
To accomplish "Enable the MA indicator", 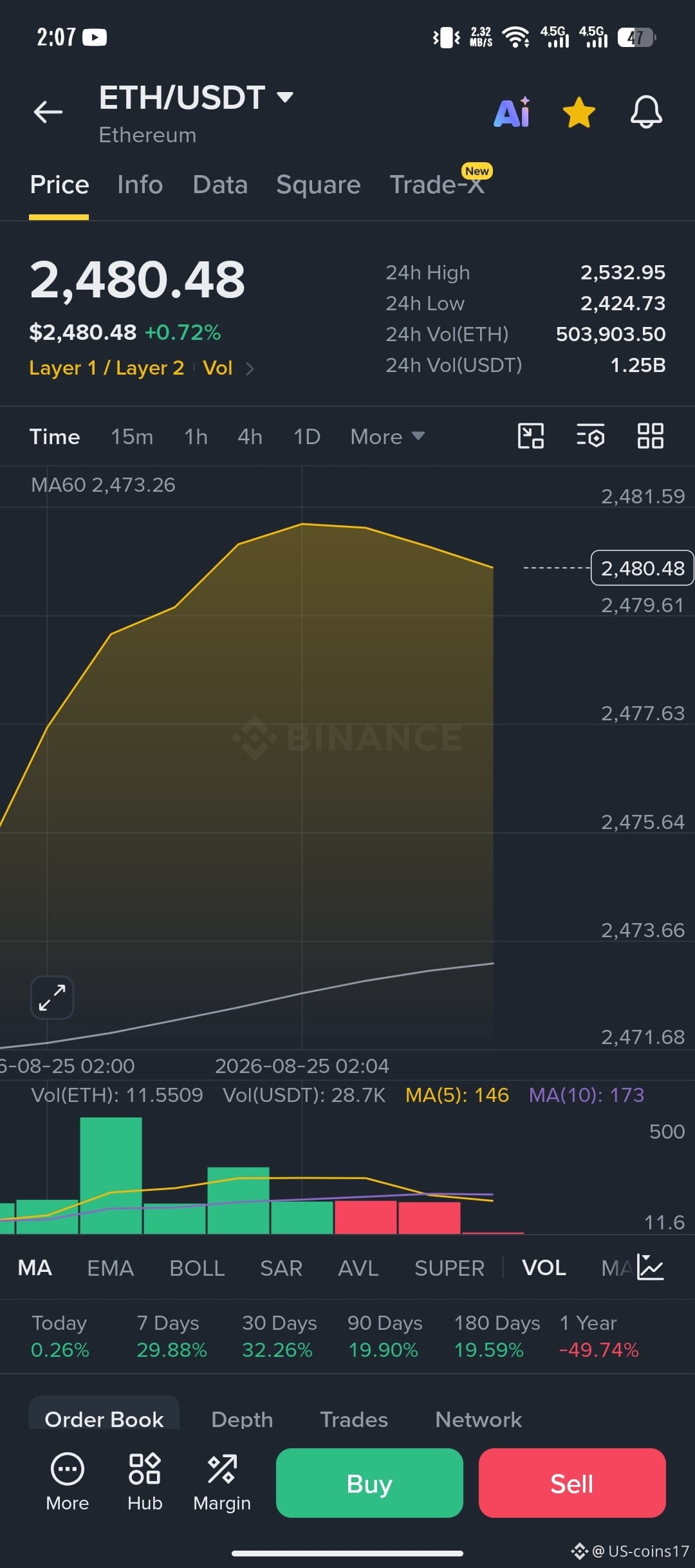I will pyautogui.click(x=35, y=1267).
